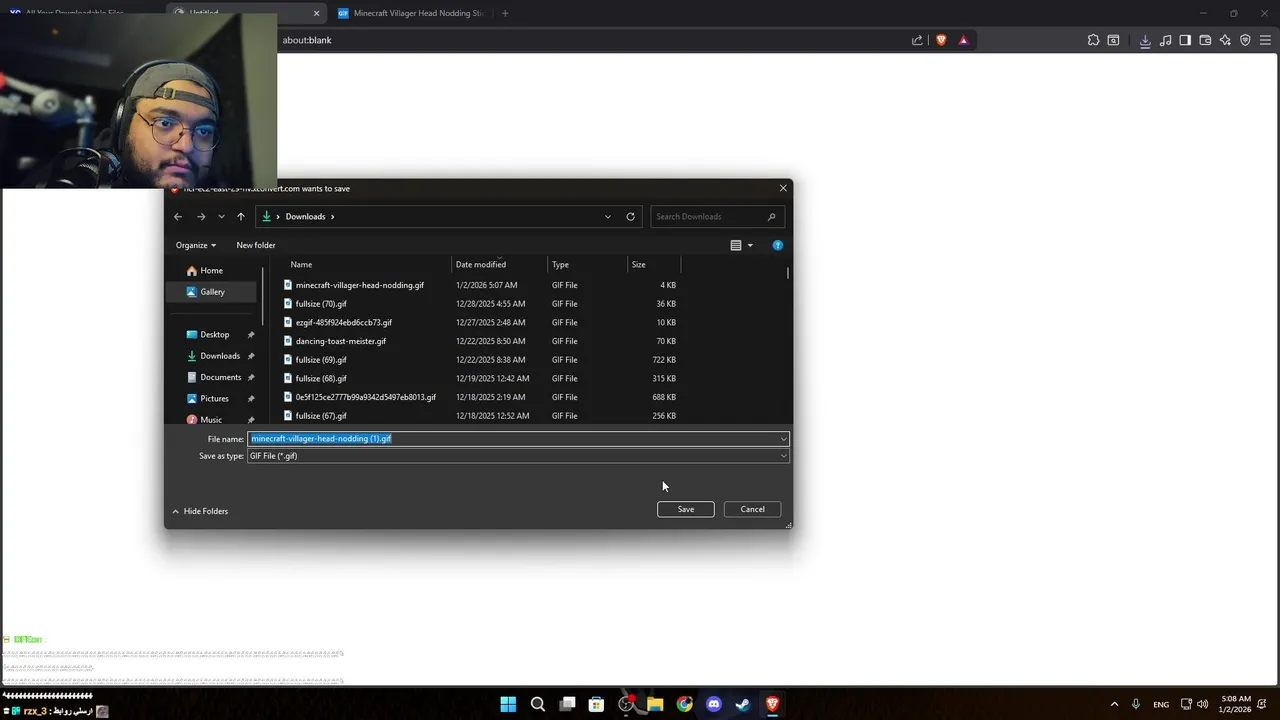Screen dimensions: 1280x720
Task: Expand the address bar previous locations dropdown
Action: [607, 216]
